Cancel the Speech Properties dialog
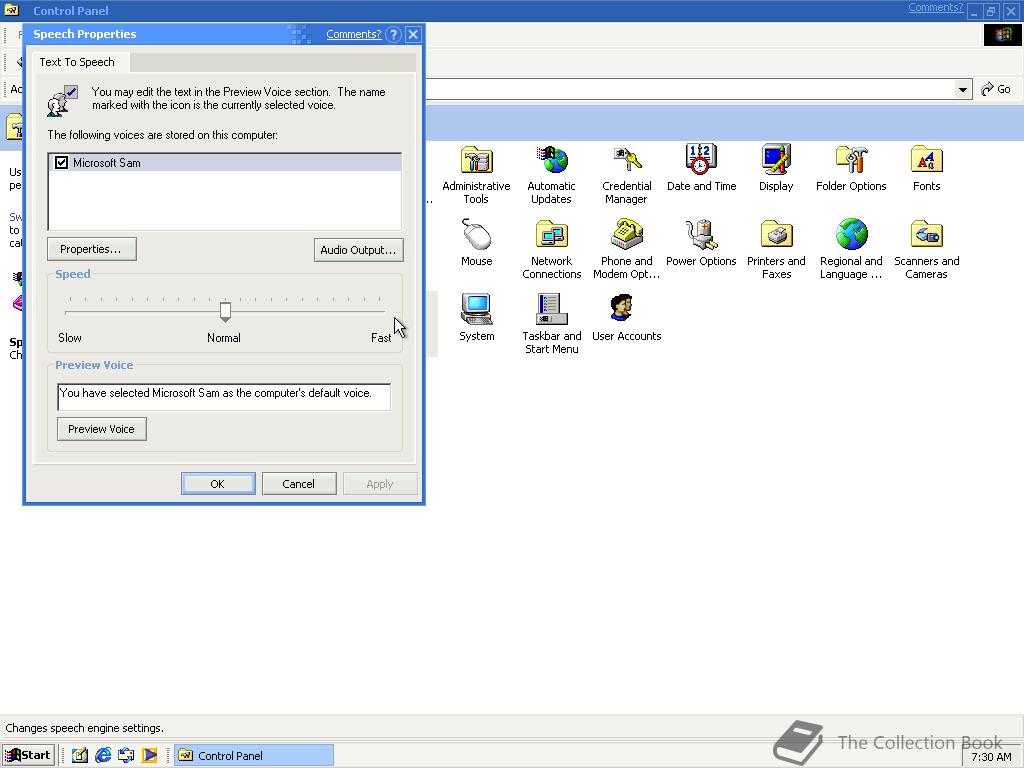This screenshot has width=1024, height=768. click(298, 484)
